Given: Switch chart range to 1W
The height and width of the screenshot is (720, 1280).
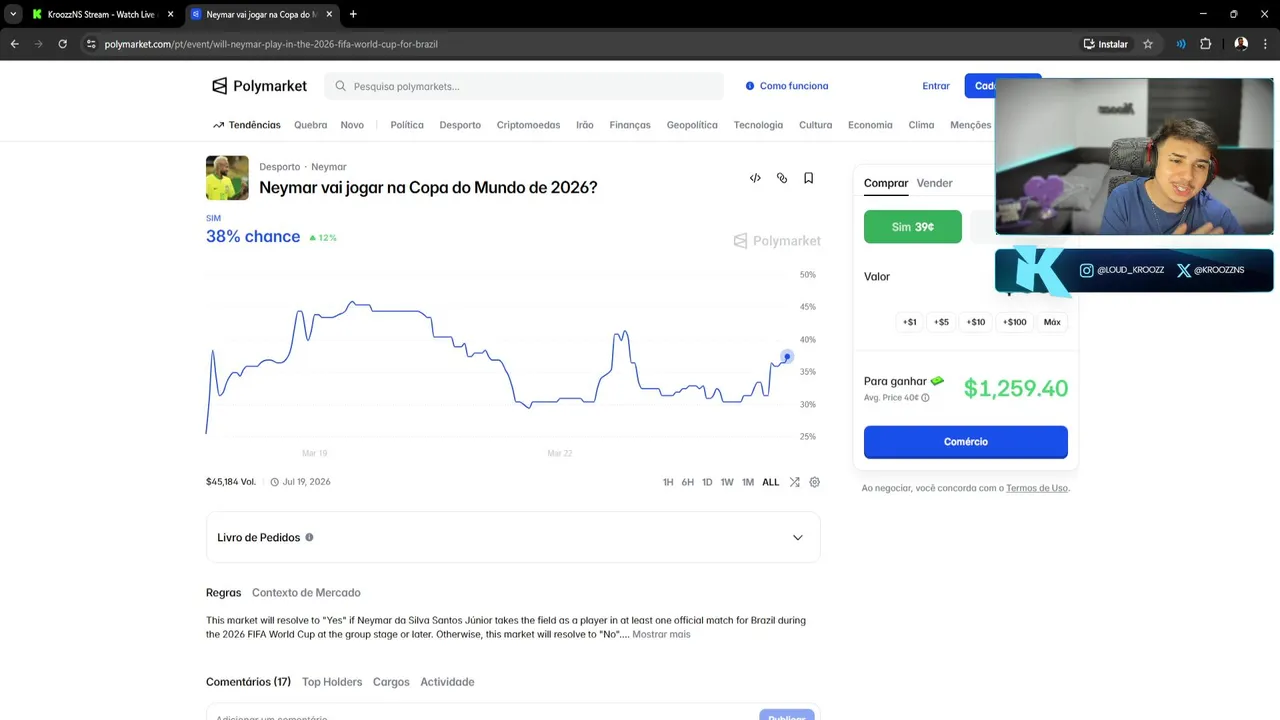Looking at the screenshot, I should point(727,482).
